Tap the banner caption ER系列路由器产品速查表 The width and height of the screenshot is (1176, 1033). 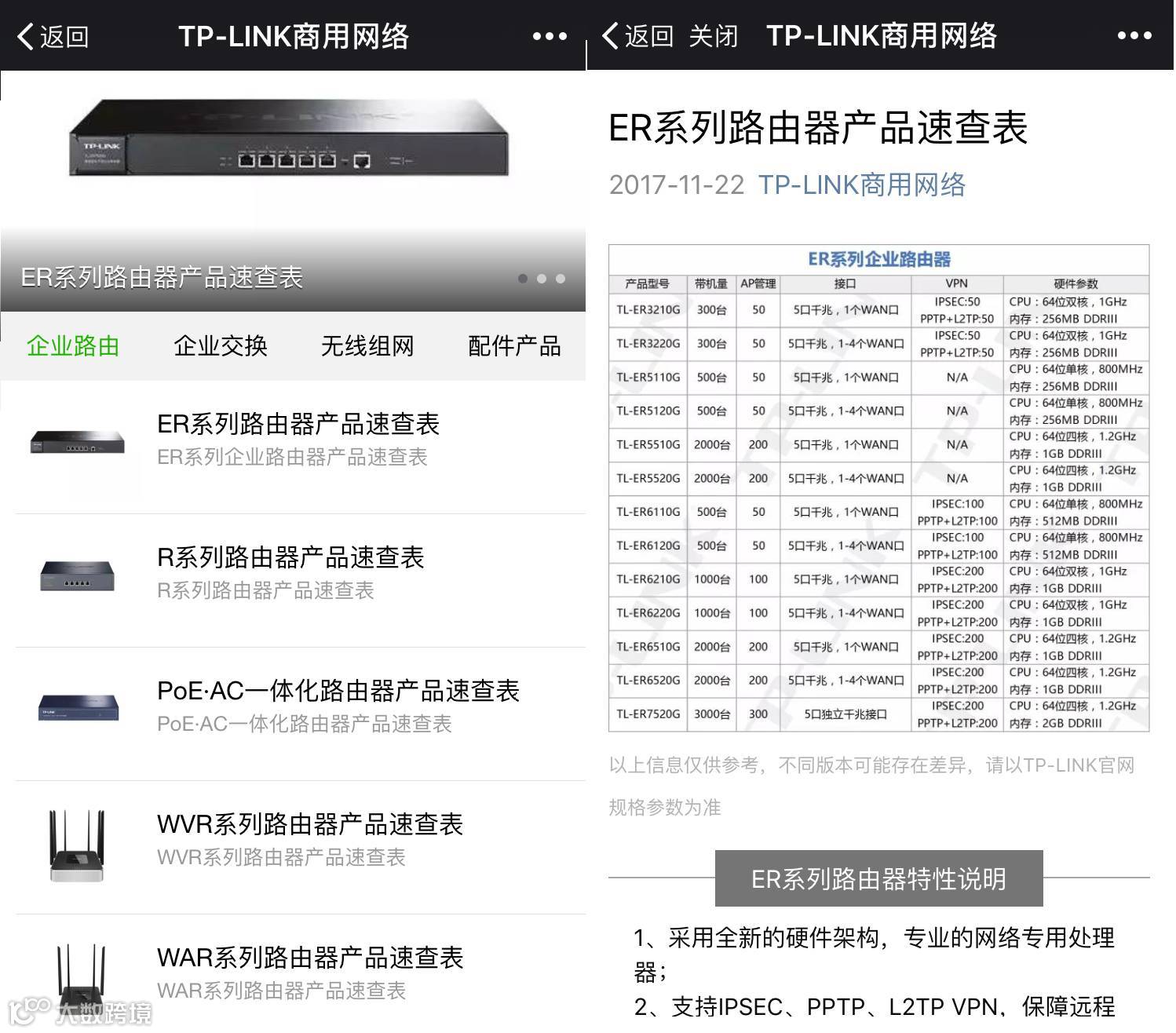coord(163,277)
